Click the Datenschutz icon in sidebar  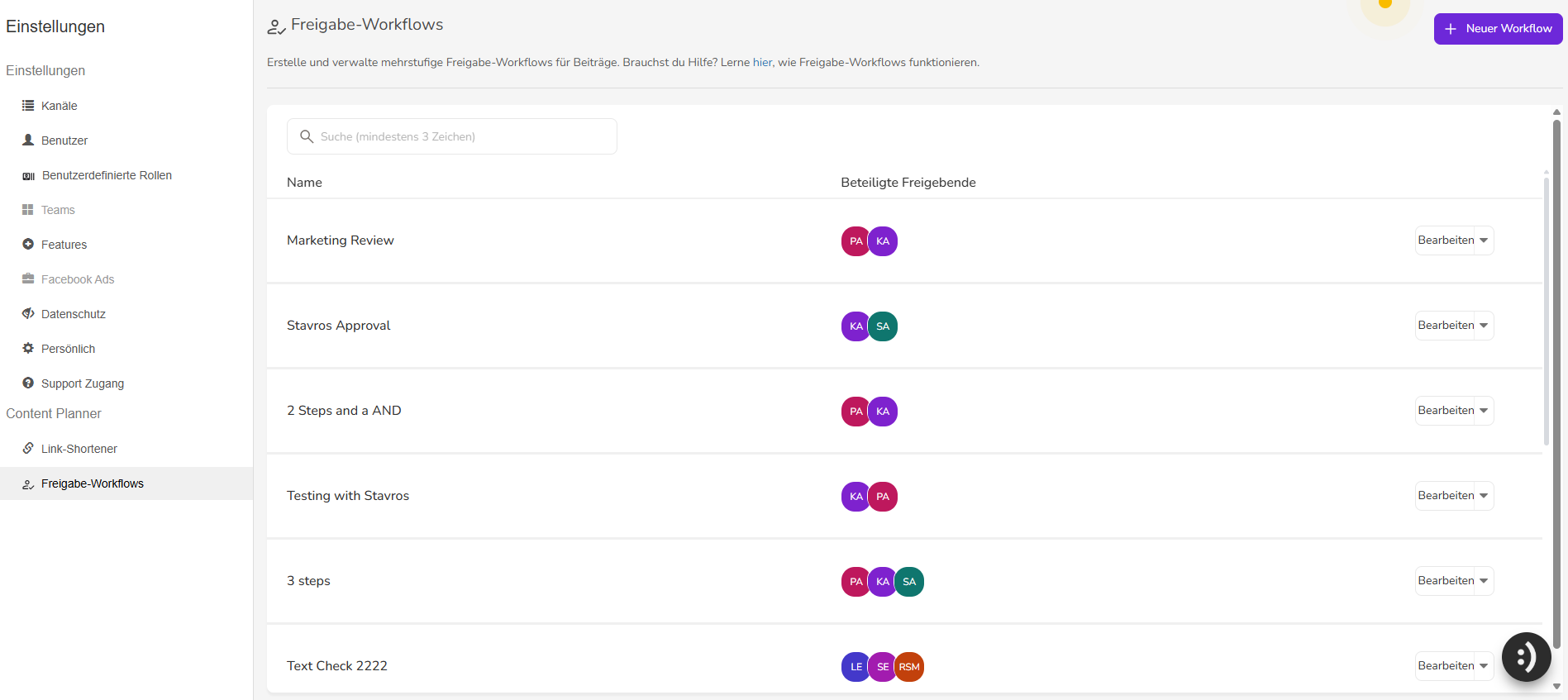pos(28,314)
